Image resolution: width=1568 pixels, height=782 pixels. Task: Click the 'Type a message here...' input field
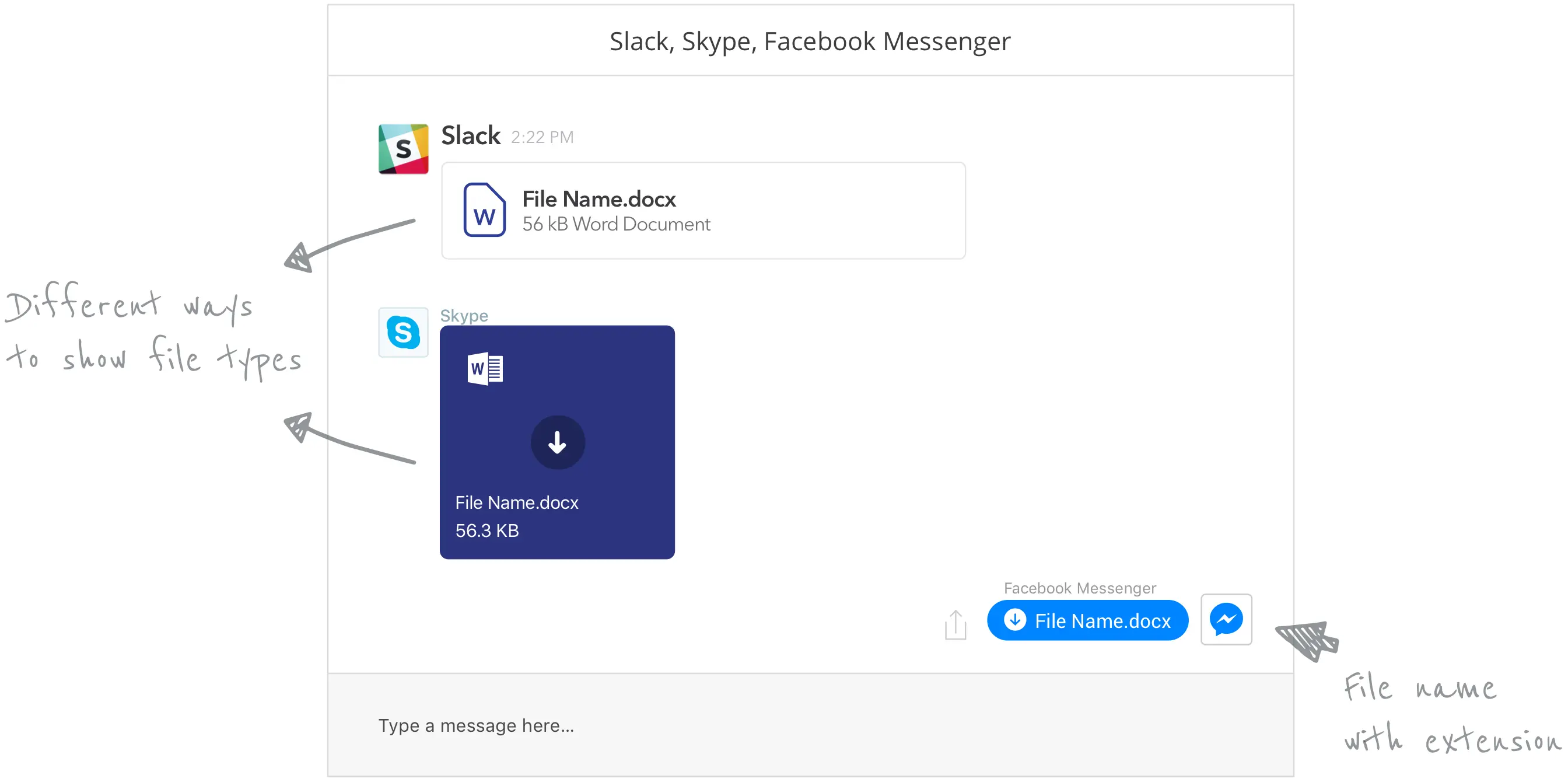coord(477,725)
